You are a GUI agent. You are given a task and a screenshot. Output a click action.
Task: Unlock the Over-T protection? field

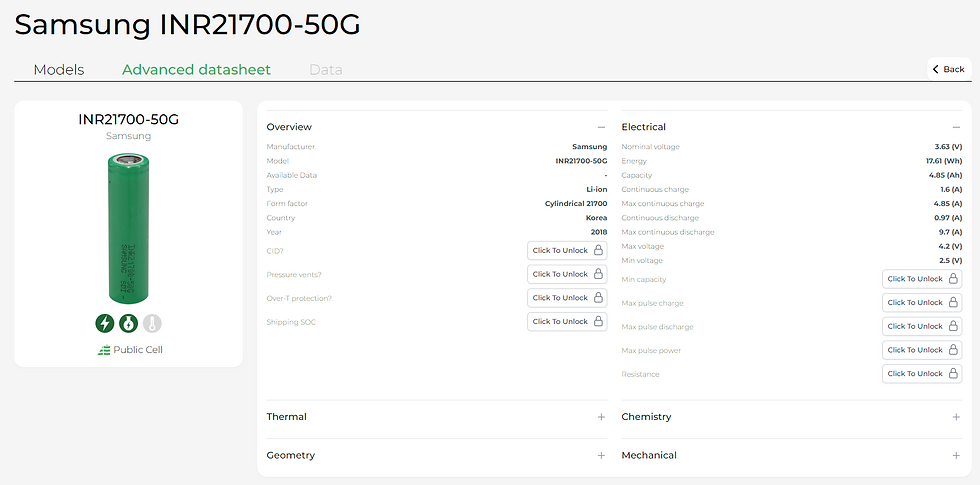point(567,298)
